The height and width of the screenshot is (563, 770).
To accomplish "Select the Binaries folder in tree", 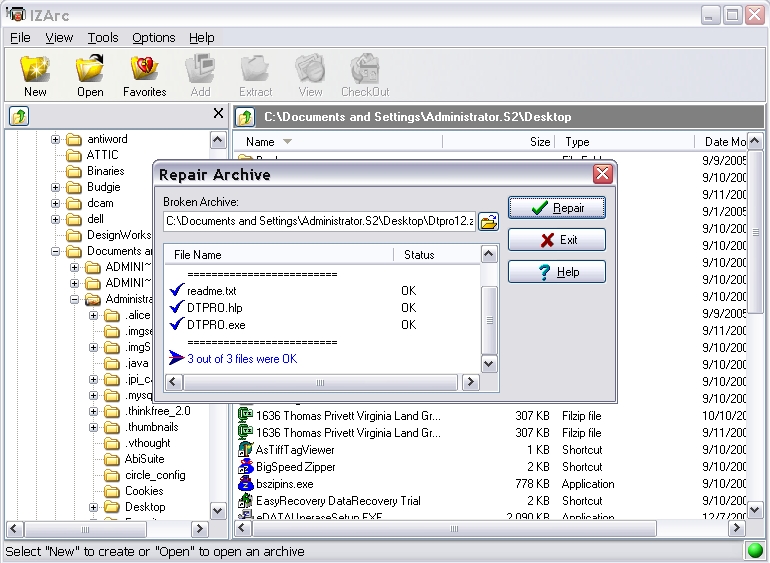I will click(106, 171).
